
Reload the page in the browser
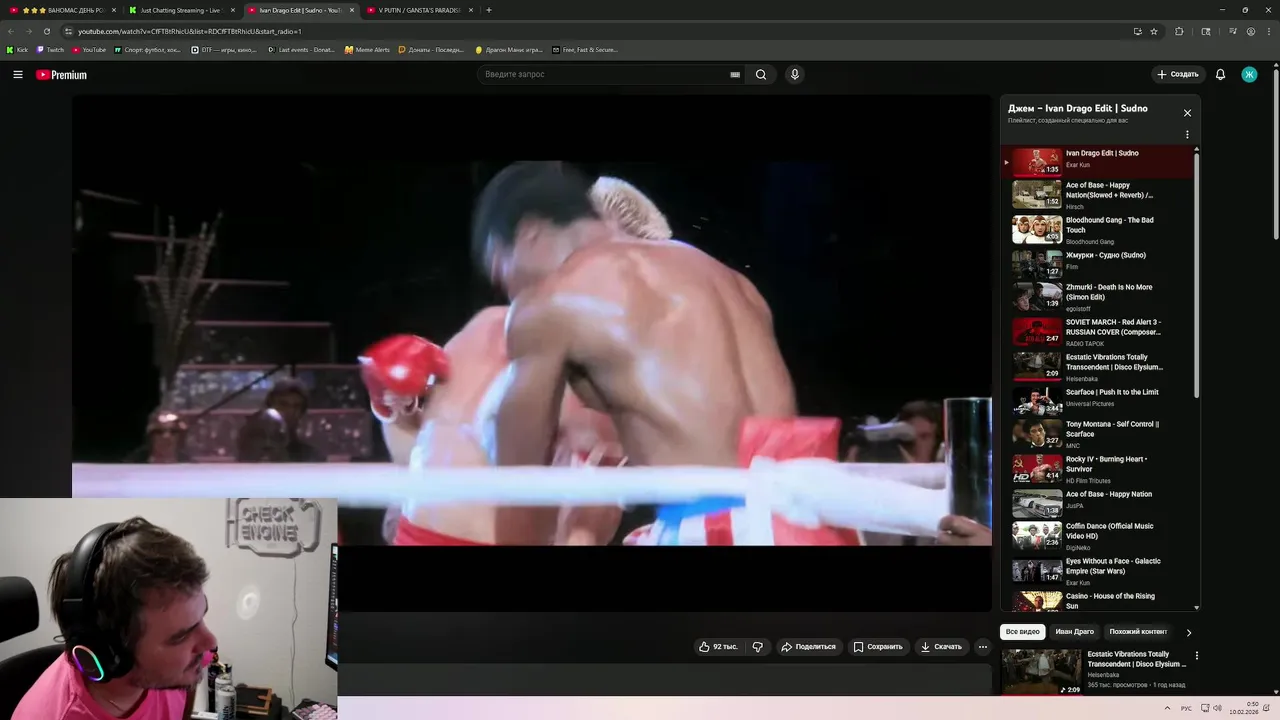click(46, 31)
